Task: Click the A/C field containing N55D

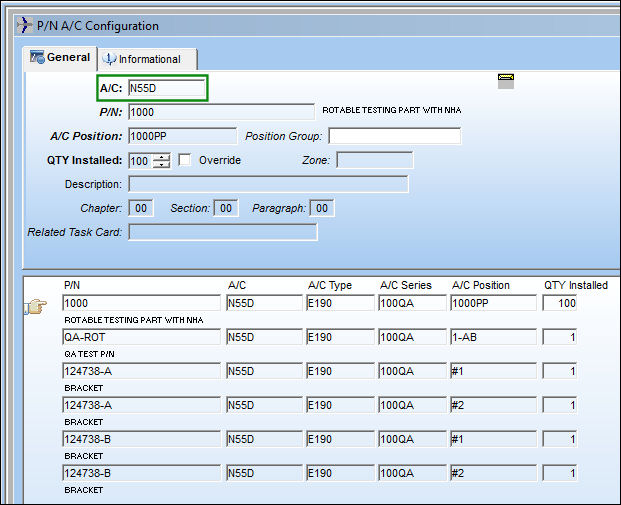Action: click(x=167, y=88)
